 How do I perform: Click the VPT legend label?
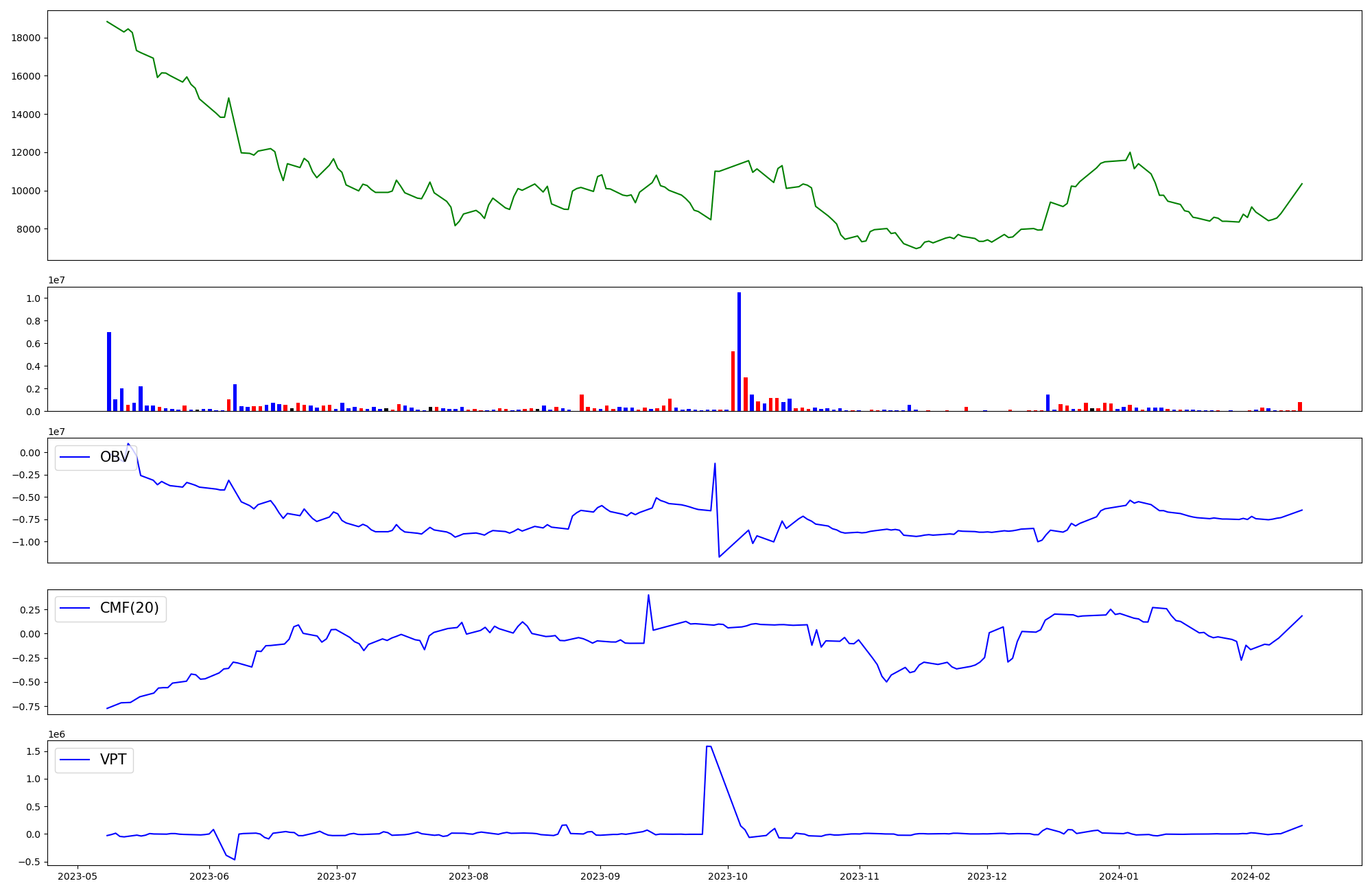[x=113, y=760]
